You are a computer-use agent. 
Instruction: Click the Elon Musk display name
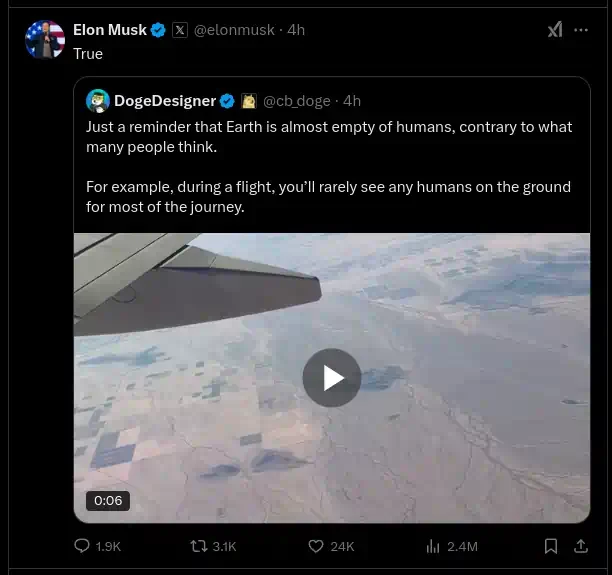pos(109,30)
